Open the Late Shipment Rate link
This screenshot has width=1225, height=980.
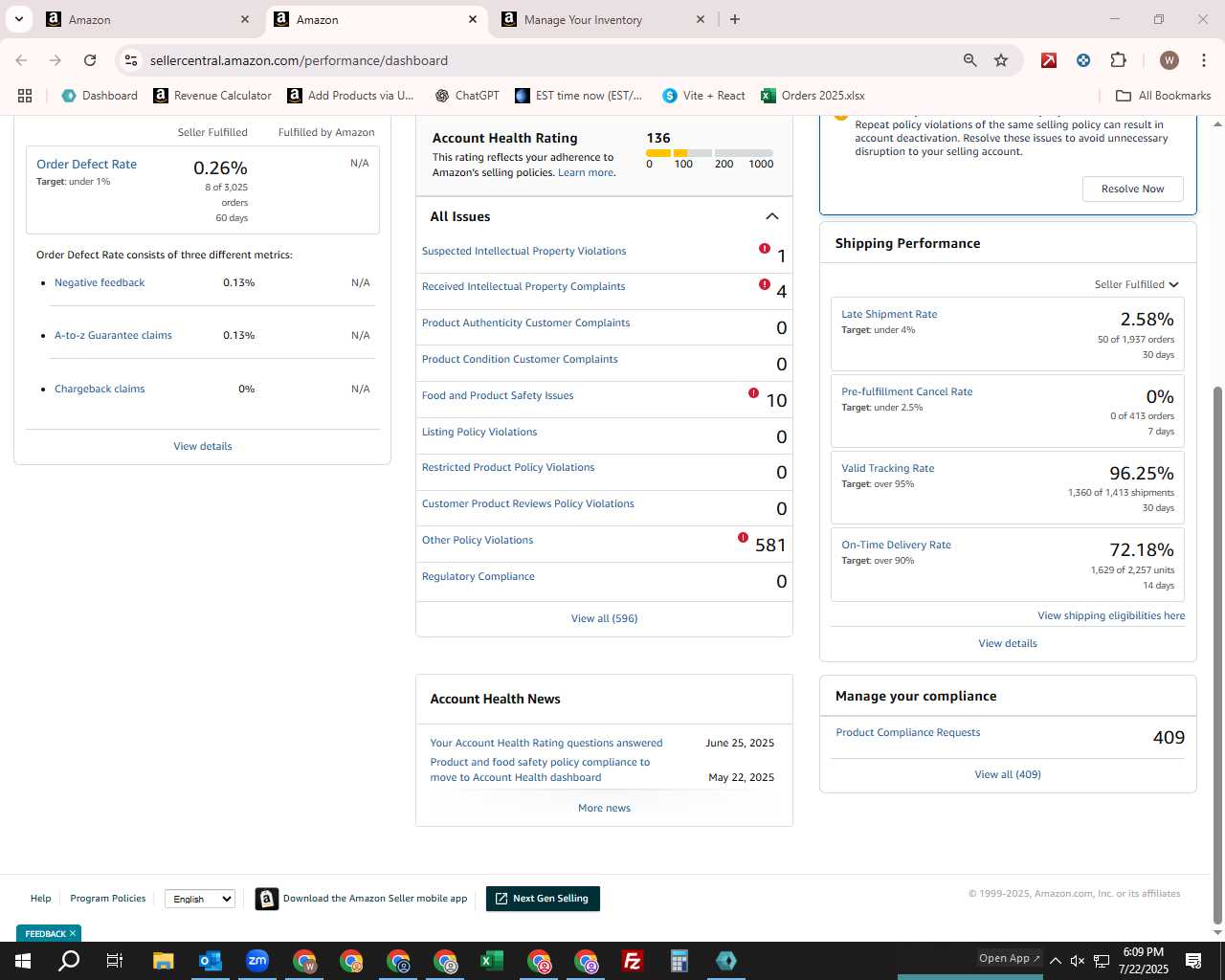tap(889, 314)
